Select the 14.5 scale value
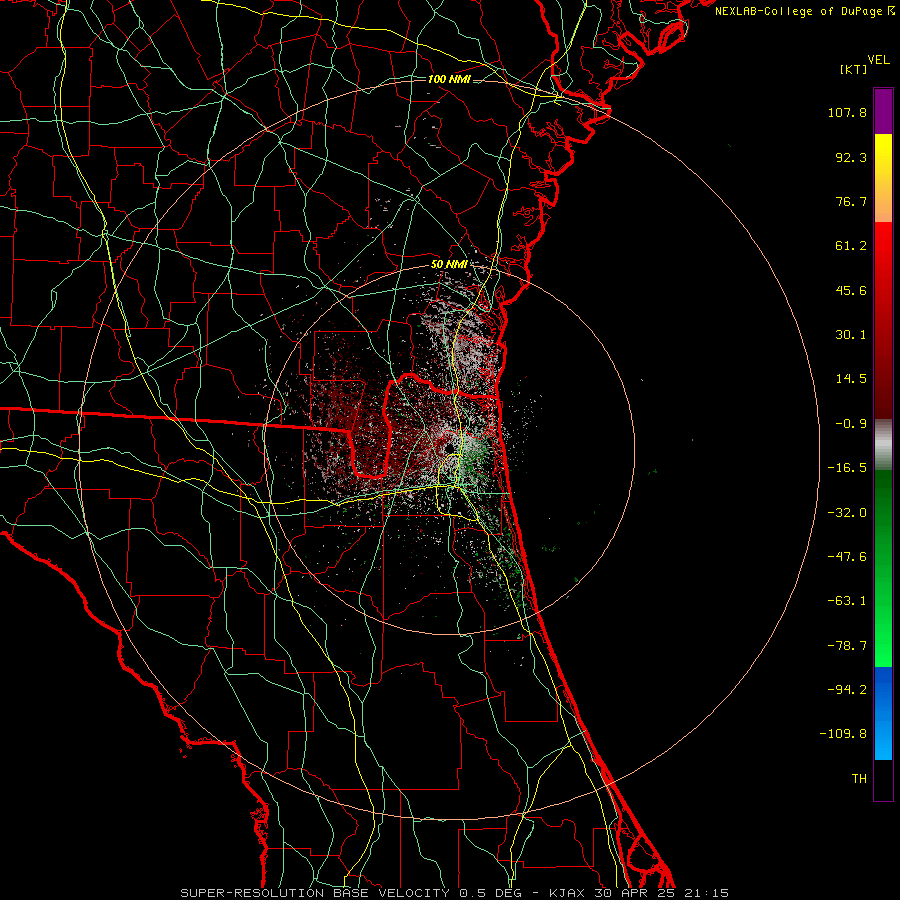 pyautogui.click(x=851, y=379)
